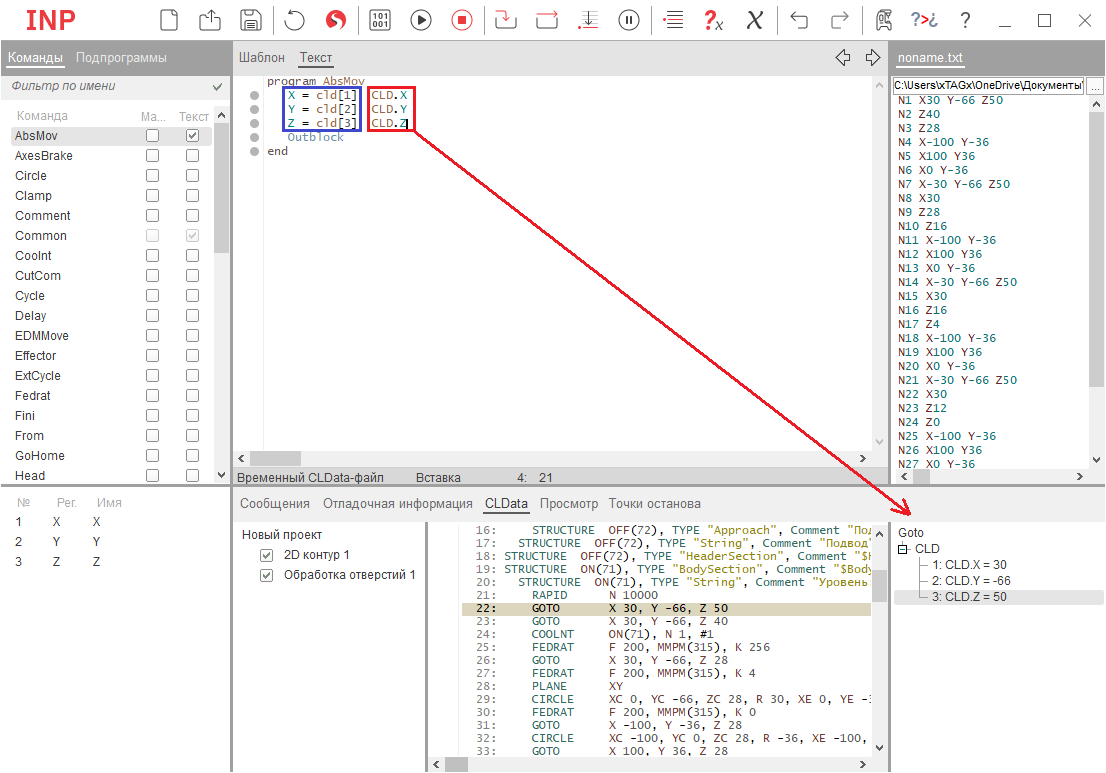Open the Отладочная информация tab

(397, 504)
